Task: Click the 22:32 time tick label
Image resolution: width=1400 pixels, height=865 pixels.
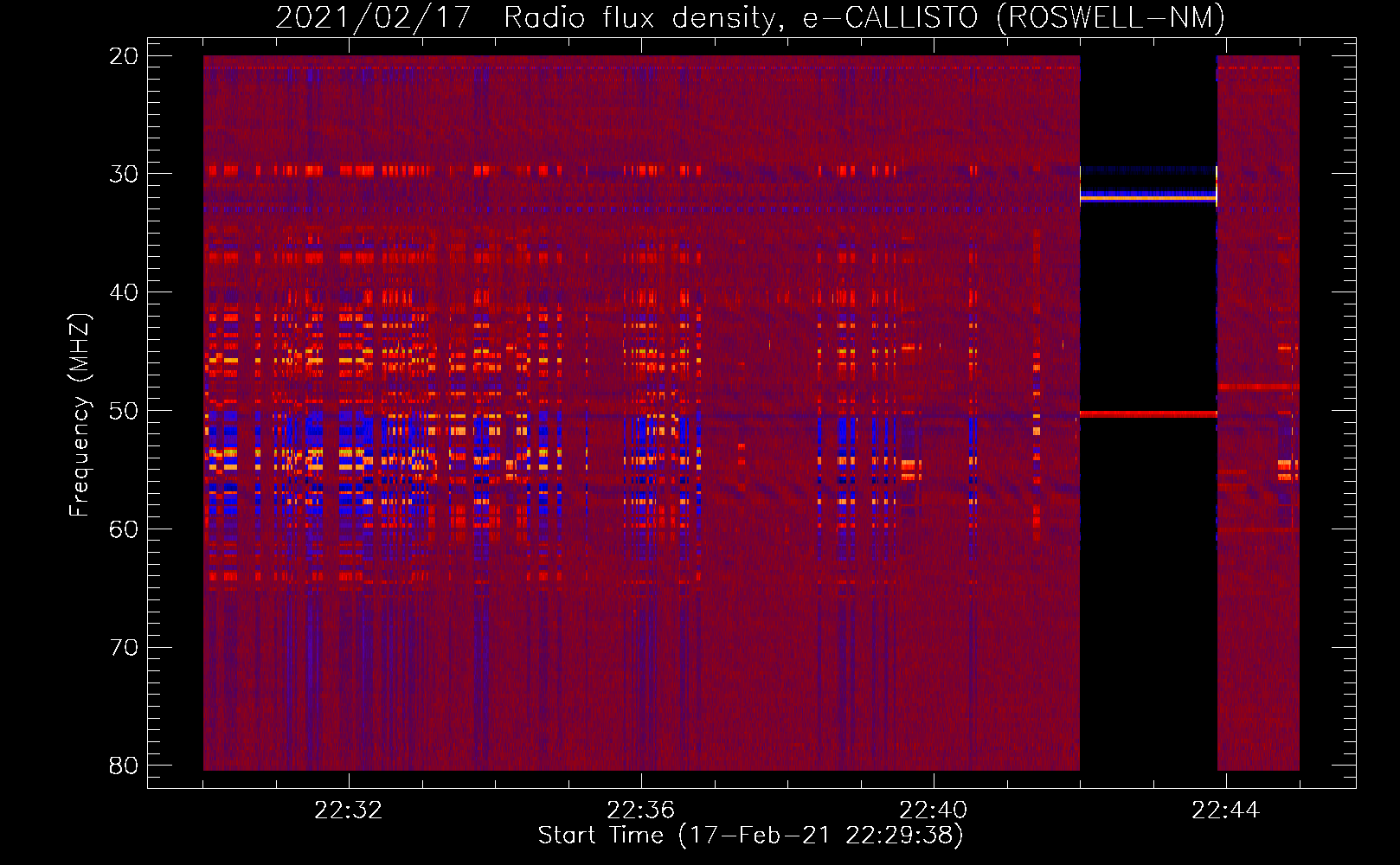Action: [x=348, y=811]
